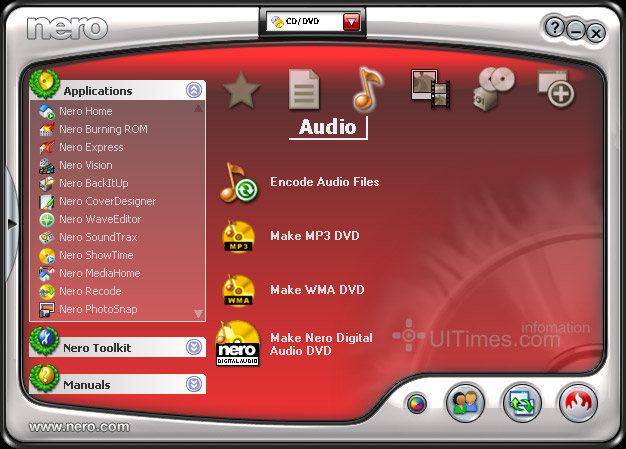The height and width of the screenshot is (449, 626).
Task: Click the Make MP3 DVD label
Action: pyautogui.click(x=315, y=236)
